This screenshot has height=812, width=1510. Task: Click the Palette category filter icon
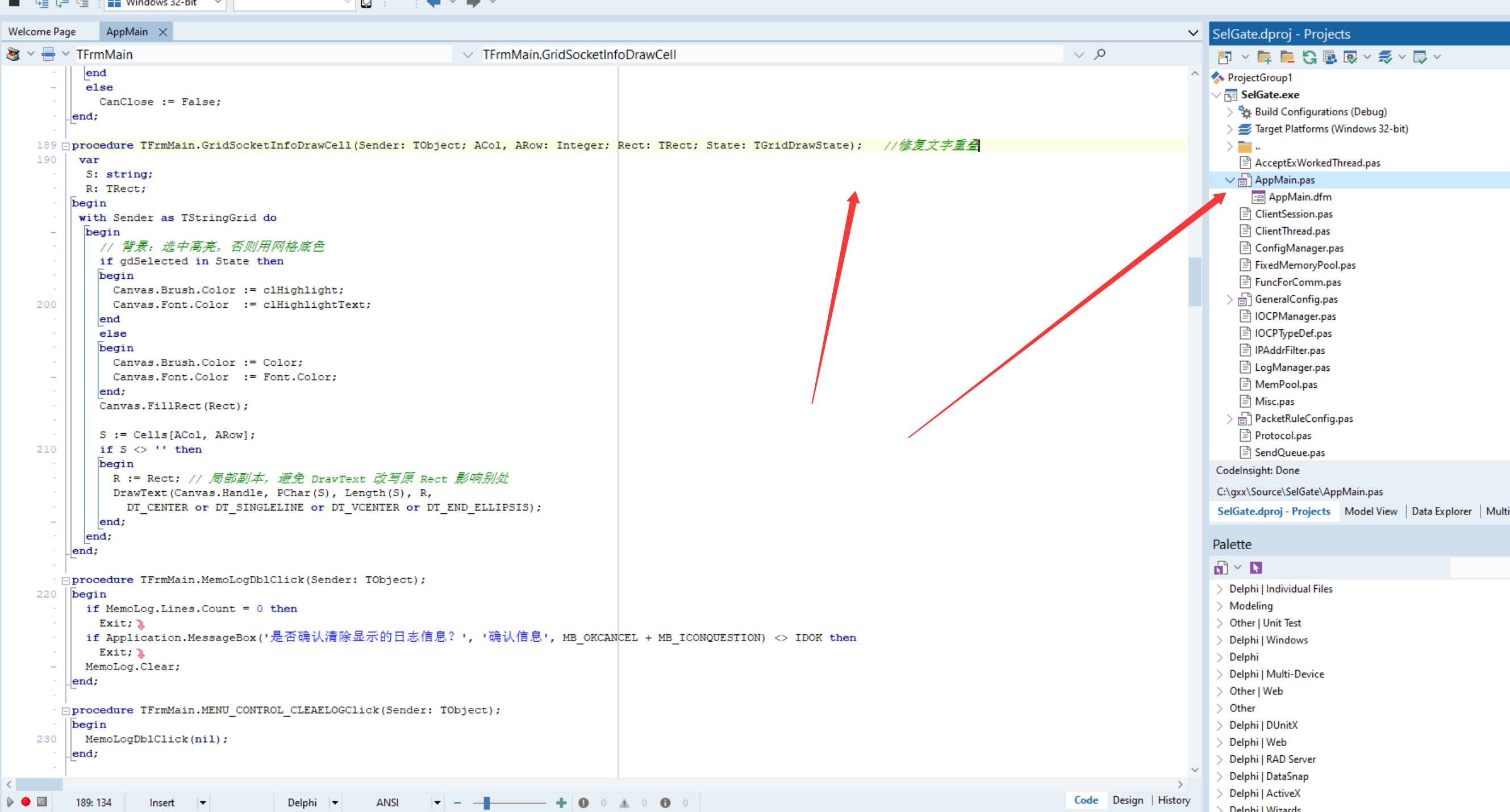[x=1221, y=567]
